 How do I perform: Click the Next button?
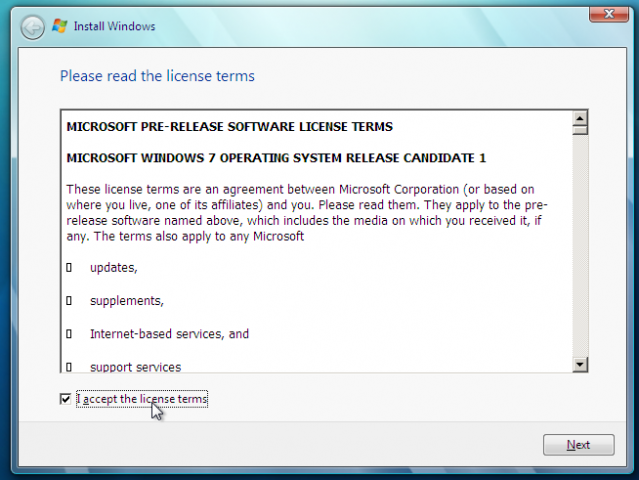click(578, 445)
